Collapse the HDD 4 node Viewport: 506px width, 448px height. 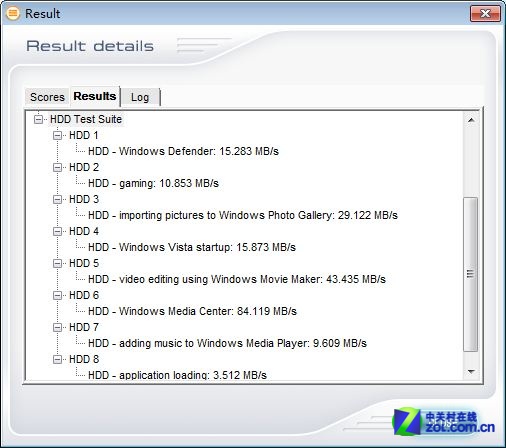click(x=58, y=231)
